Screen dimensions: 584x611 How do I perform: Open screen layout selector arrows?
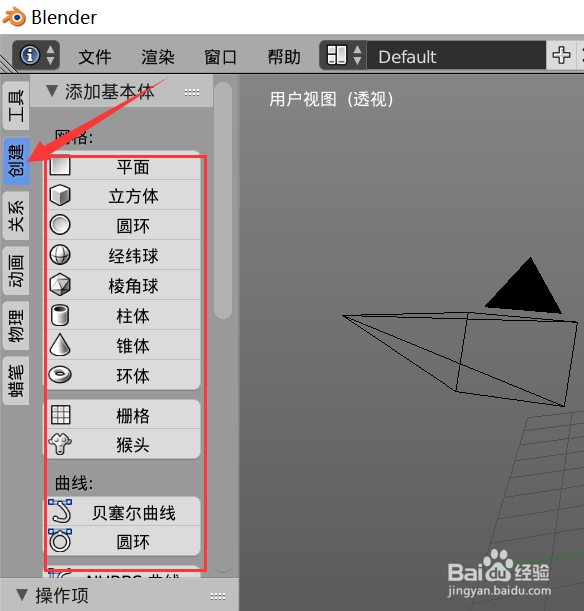click(357, 55)
